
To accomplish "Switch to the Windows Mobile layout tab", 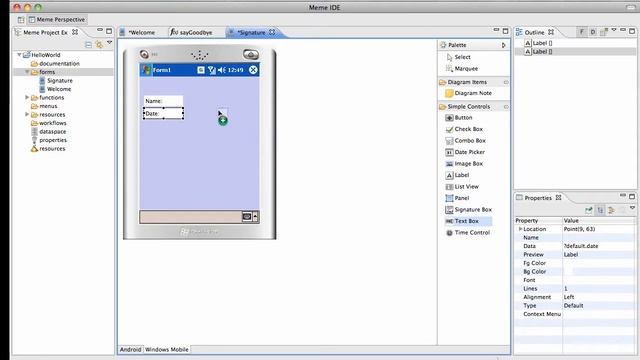I will (167, 349).
